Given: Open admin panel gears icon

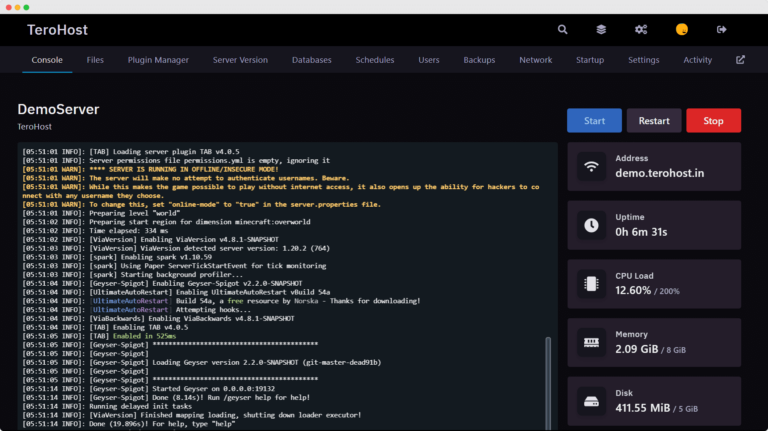Looking at the screenshot, I should (x=641, y=30).
